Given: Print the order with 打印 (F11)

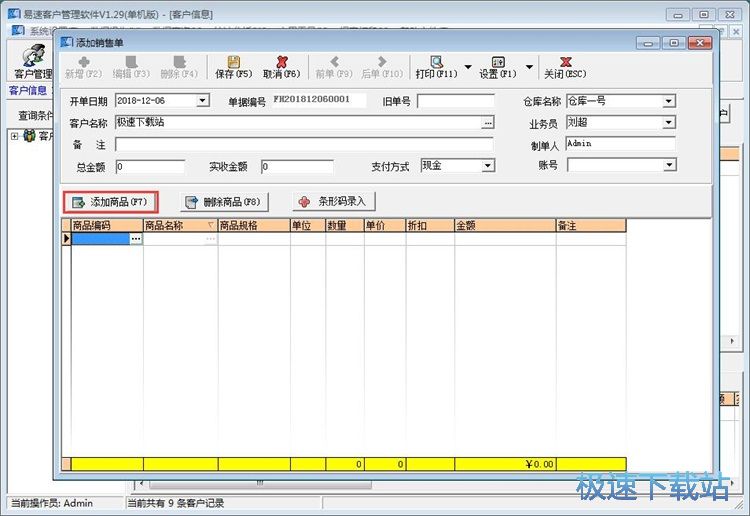Looking at the screenshot, I should click(x=436, y=67).
